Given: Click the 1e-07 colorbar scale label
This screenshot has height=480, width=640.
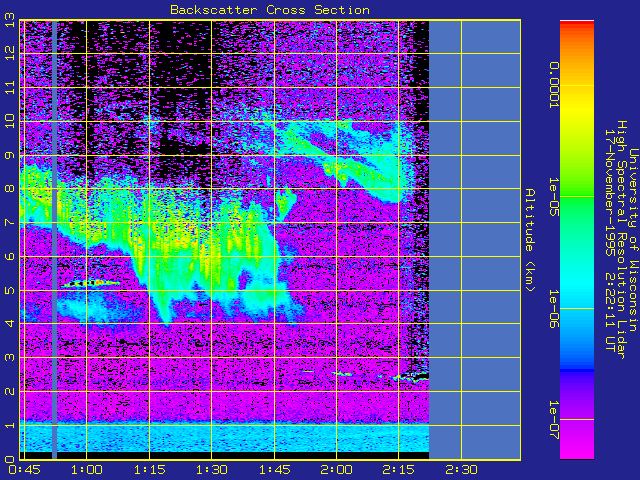Looking at the screenshot, I should pos(553,420).
